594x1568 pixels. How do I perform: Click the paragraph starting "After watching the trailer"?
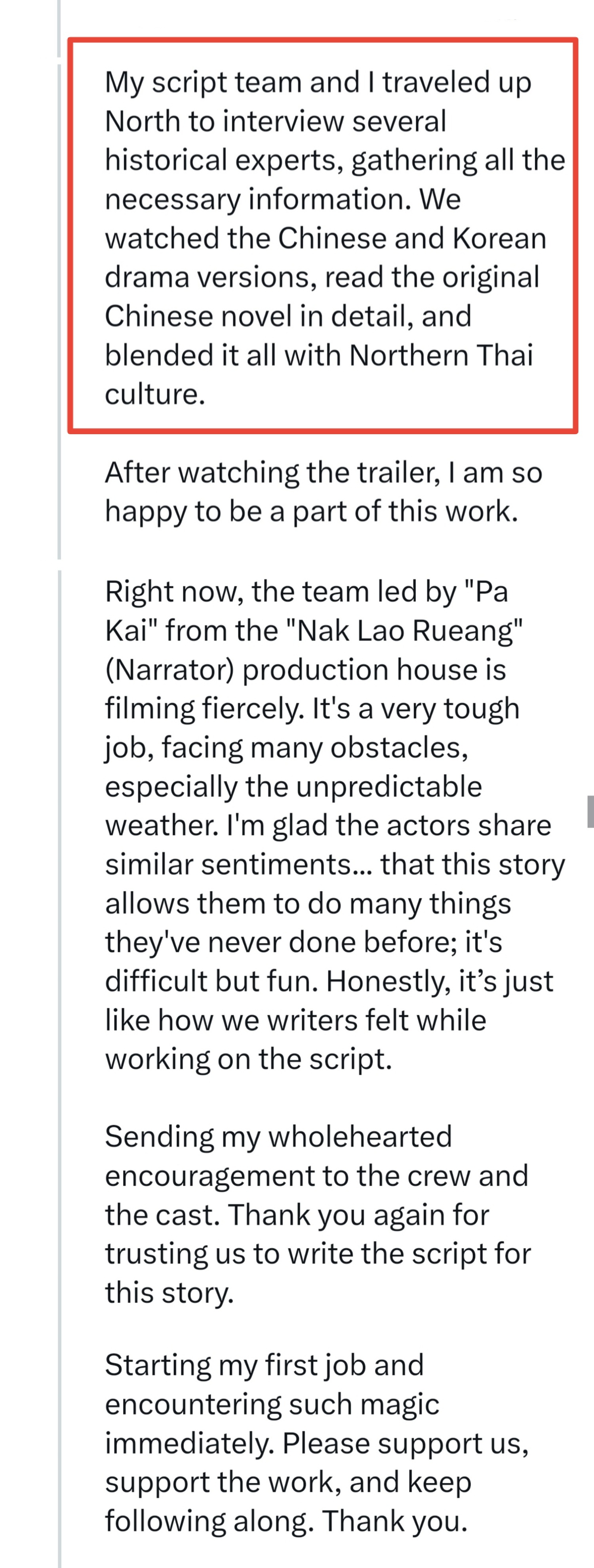pyautogui.click(x=323, y=492)
